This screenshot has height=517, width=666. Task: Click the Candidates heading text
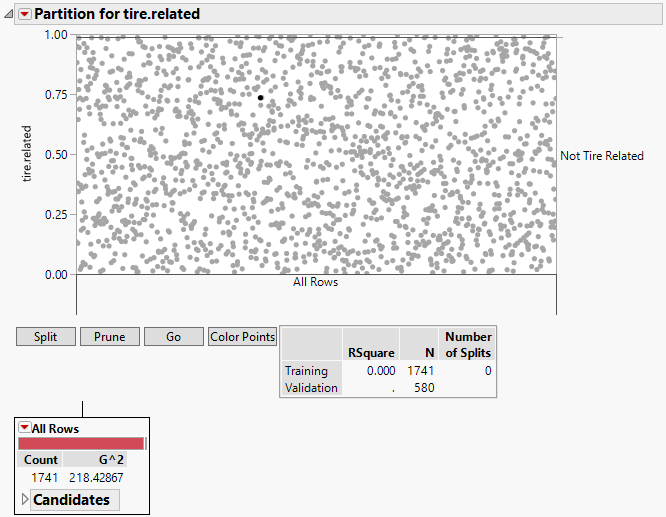point(71,500)
